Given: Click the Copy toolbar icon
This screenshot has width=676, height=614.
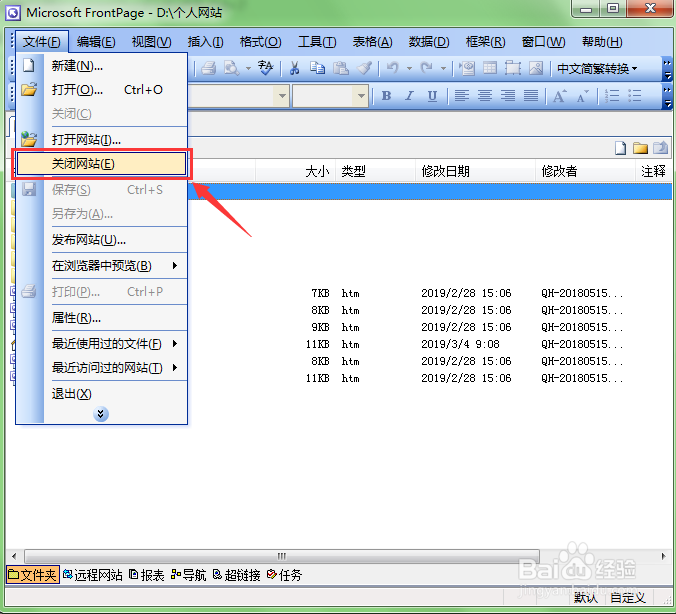Looking at the screenshot, I should [x=318, y=68].
